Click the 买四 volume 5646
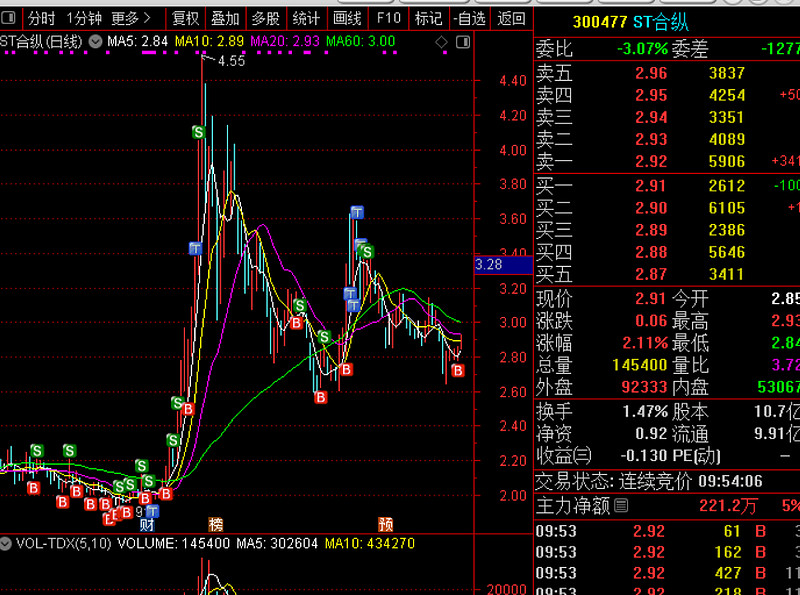This screenshot has height=595, width=800. [x=727, y=252]
